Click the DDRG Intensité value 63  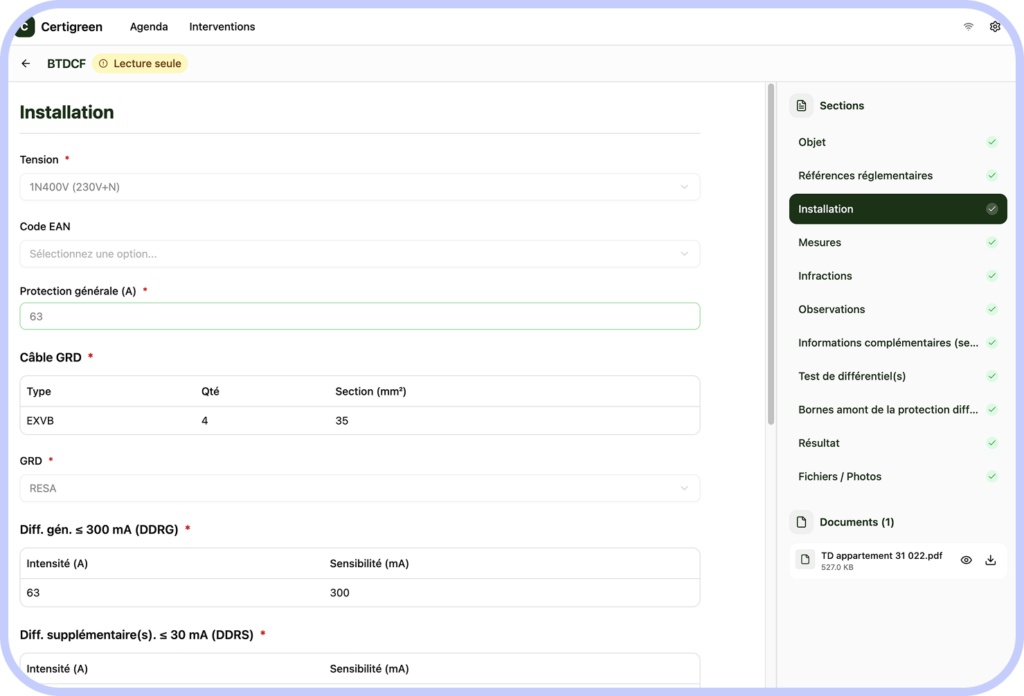[33, 593]
